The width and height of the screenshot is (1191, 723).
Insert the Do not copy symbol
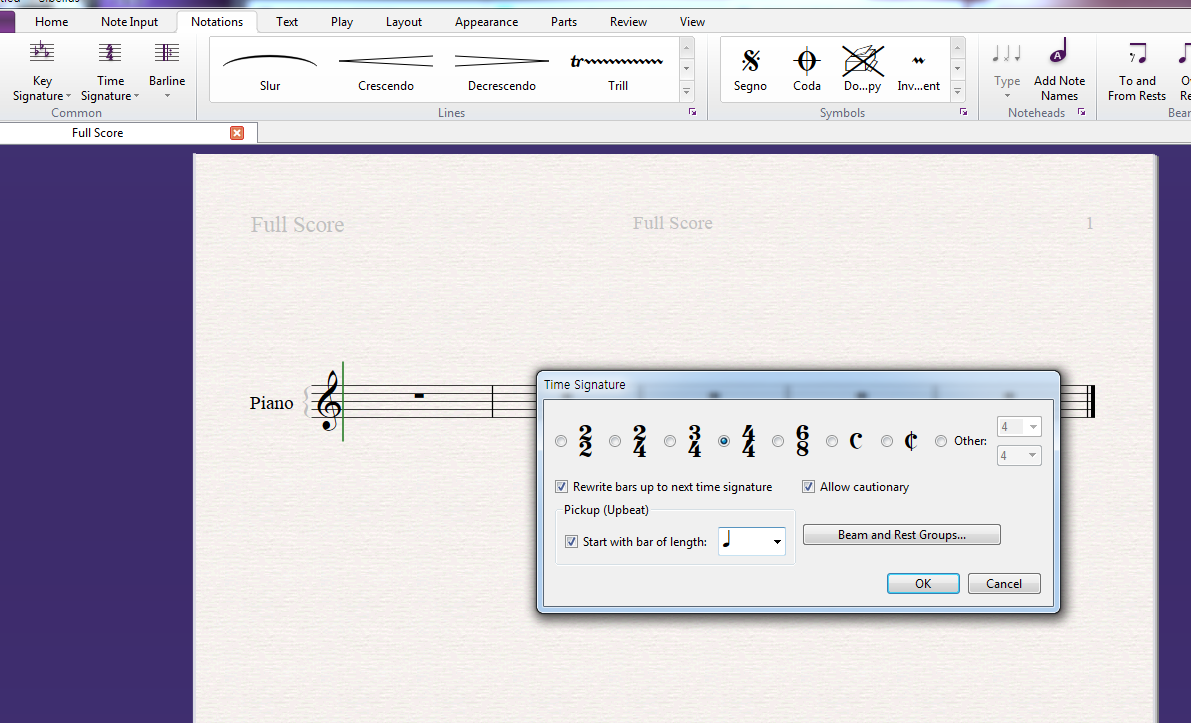[x=862, y=69]
